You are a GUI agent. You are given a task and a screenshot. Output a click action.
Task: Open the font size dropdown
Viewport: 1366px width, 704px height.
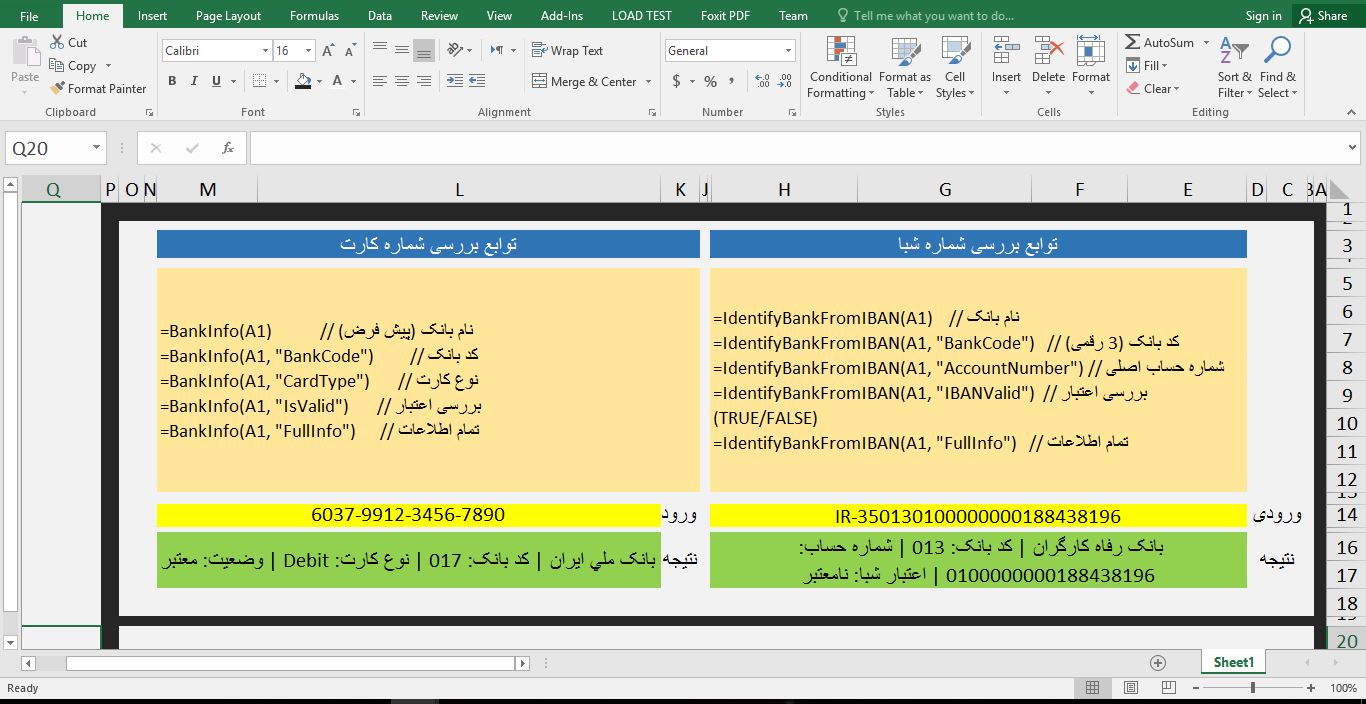(308, 50)
